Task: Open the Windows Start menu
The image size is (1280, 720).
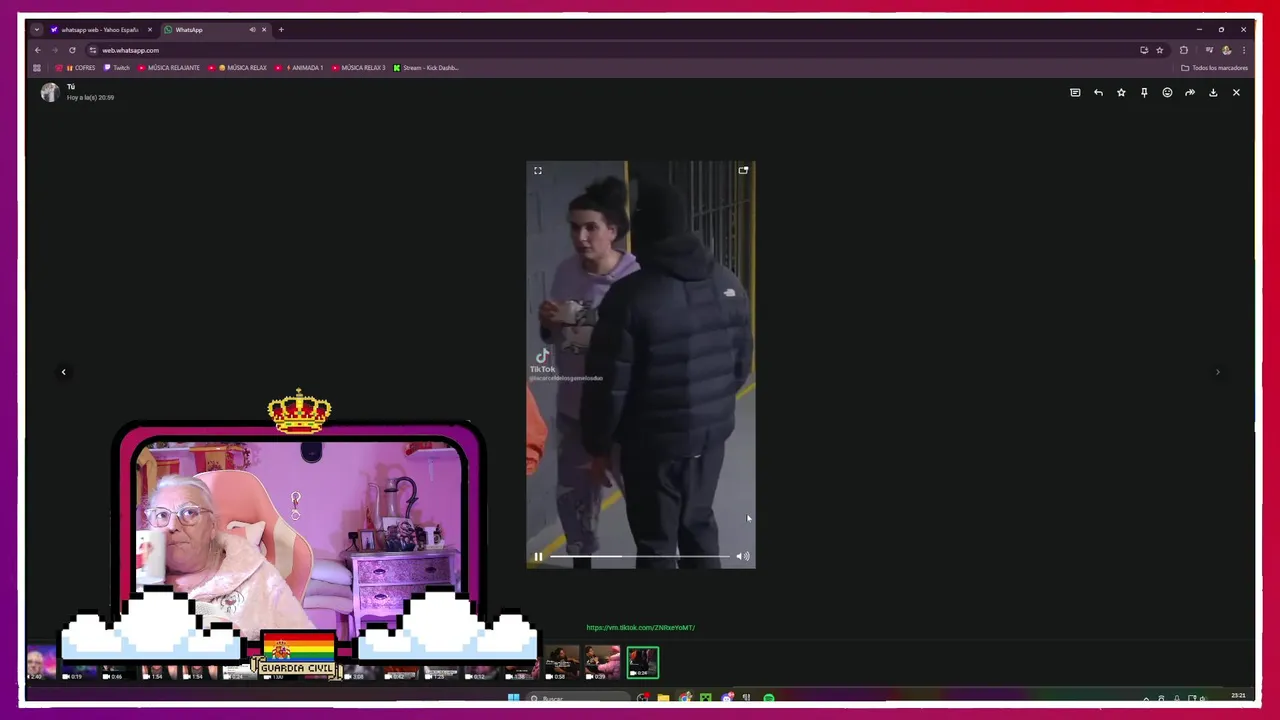Action: coord(514,698)
